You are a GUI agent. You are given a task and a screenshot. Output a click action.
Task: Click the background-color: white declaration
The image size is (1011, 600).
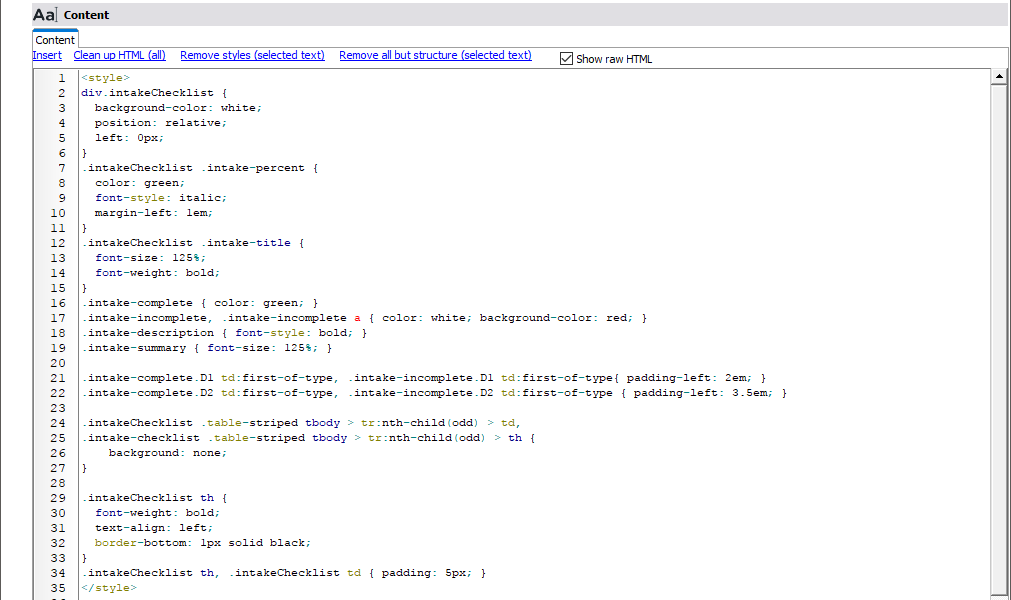(178, 108)
